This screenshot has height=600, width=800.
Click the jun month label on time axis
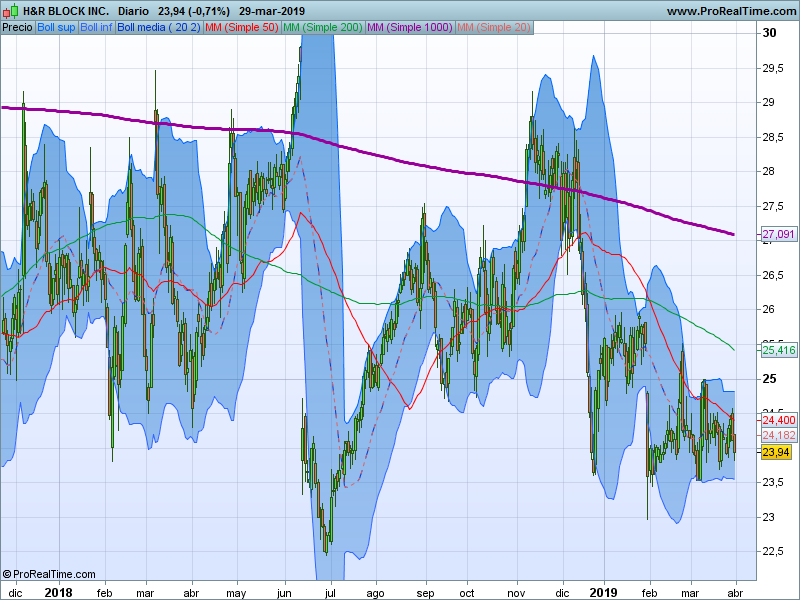(x=284, y=593)
